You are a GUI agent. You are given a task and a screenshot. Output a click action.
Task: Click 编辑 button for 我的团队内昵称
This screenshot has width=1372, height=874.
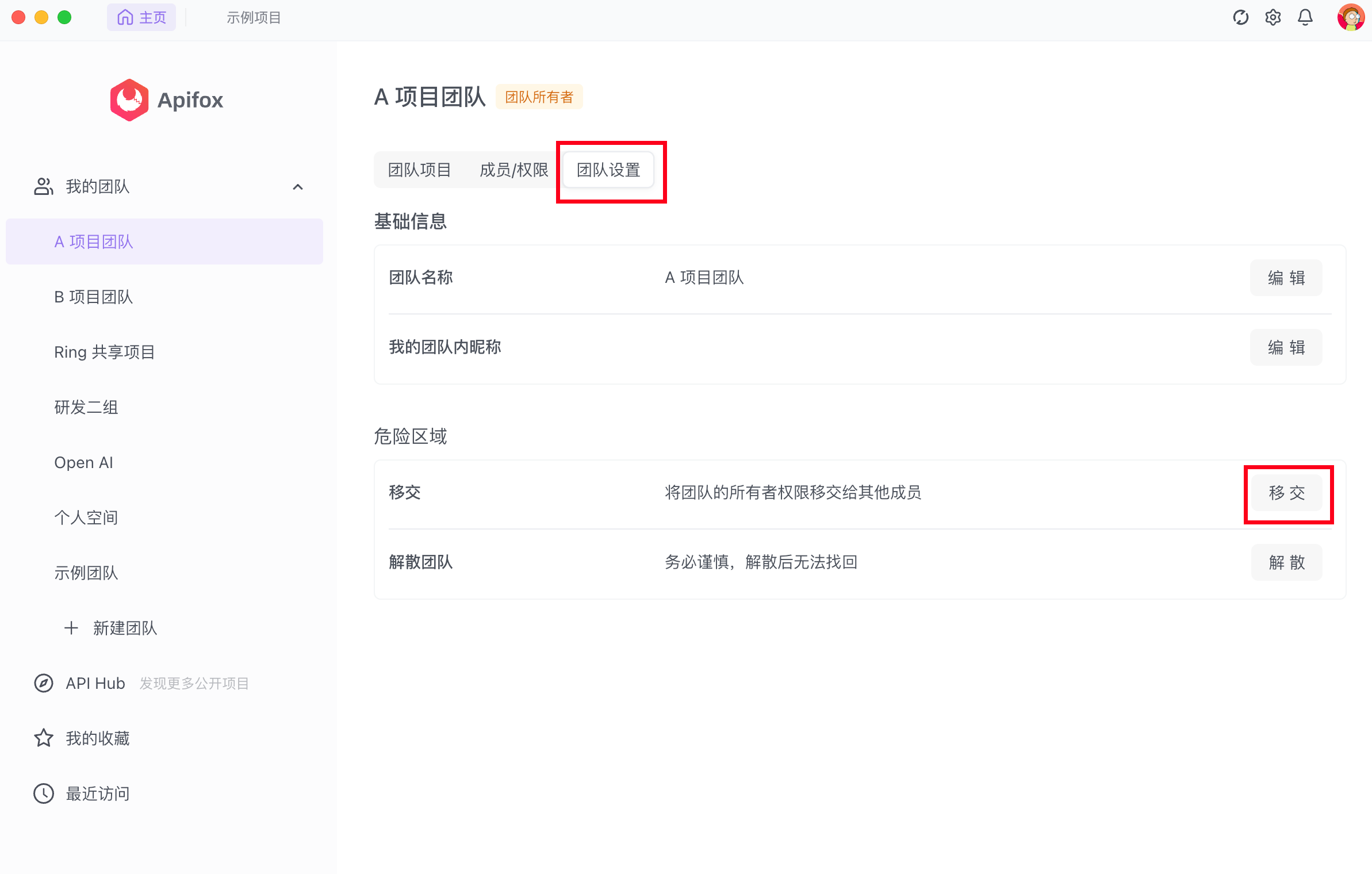(1286, 348)
